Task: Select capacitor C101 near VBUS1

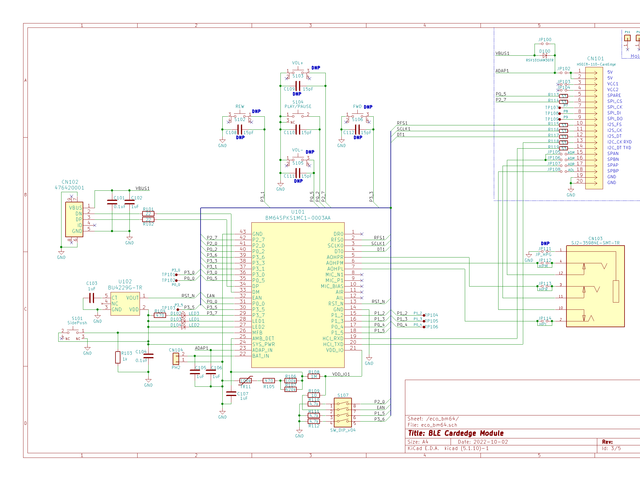Action: click(111, 202)
